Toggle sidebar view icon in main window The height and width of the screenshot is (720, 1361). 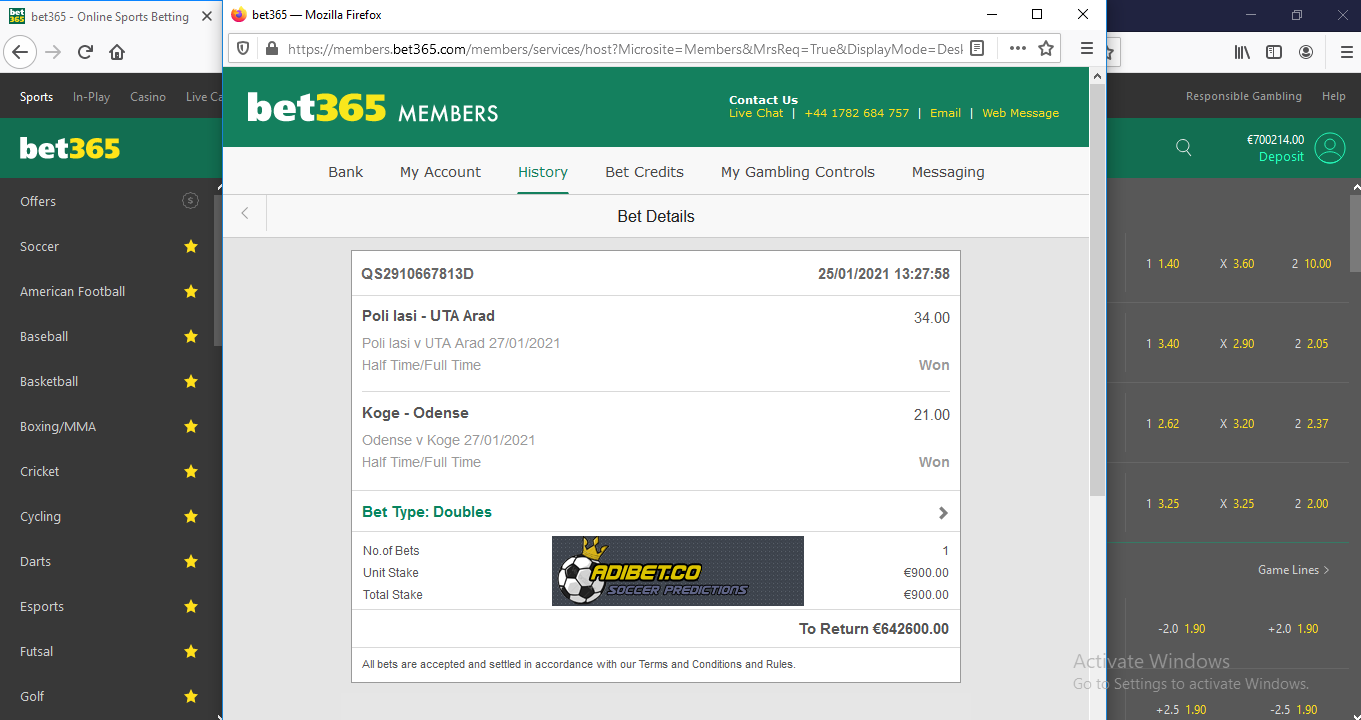(1274, 52)
